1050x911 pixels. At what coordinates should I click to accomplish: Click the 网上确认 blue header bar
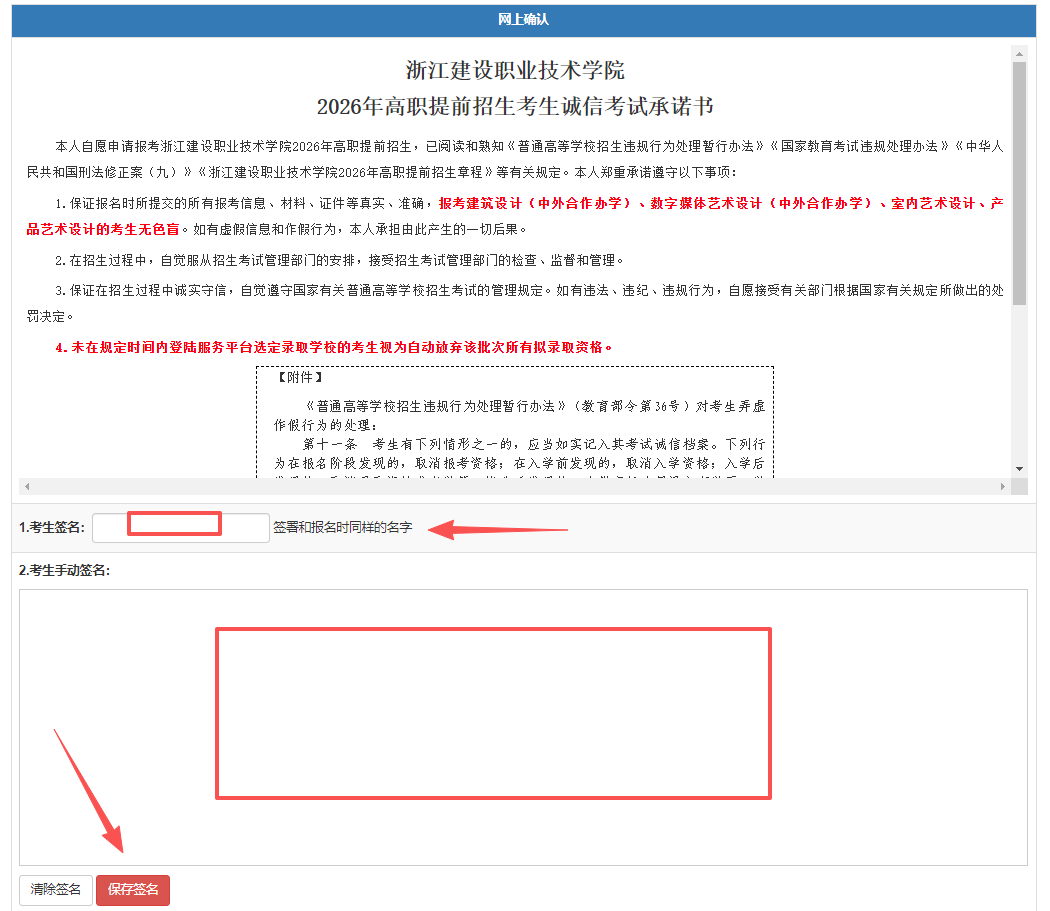tap(523, 20)
